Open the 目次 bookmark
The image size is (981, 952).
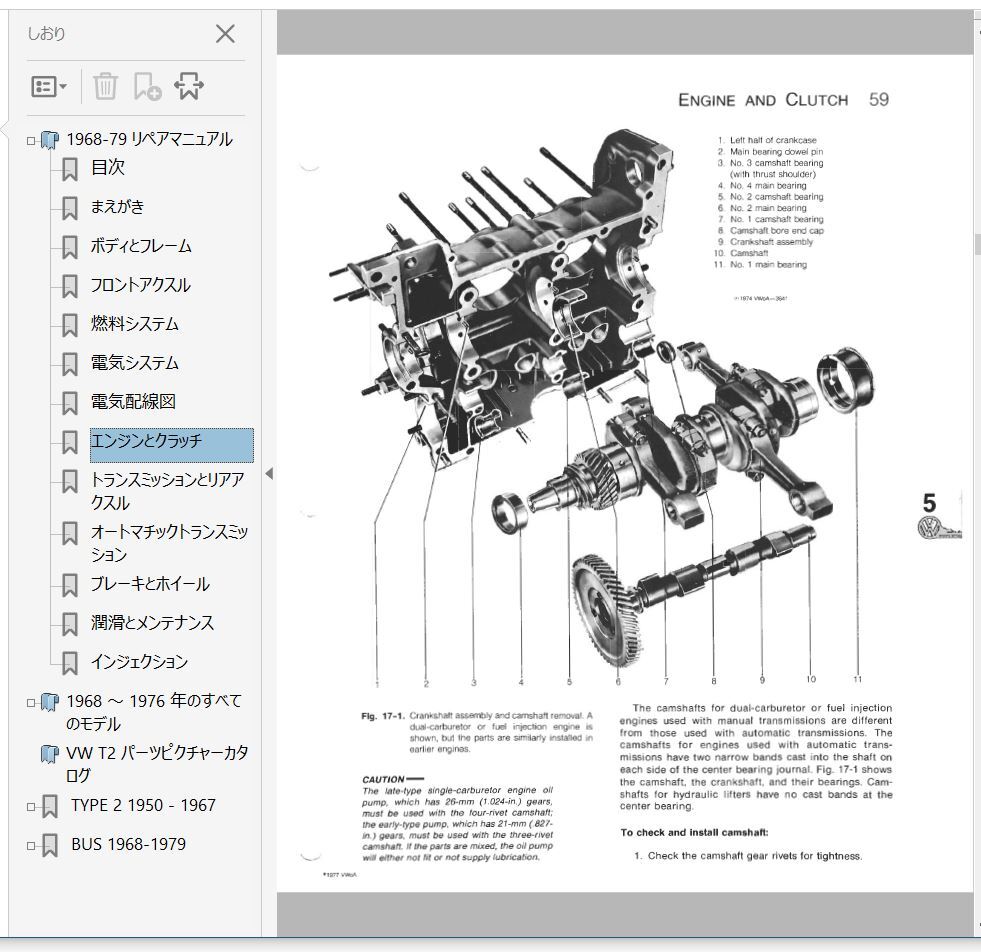pos(108,167)
